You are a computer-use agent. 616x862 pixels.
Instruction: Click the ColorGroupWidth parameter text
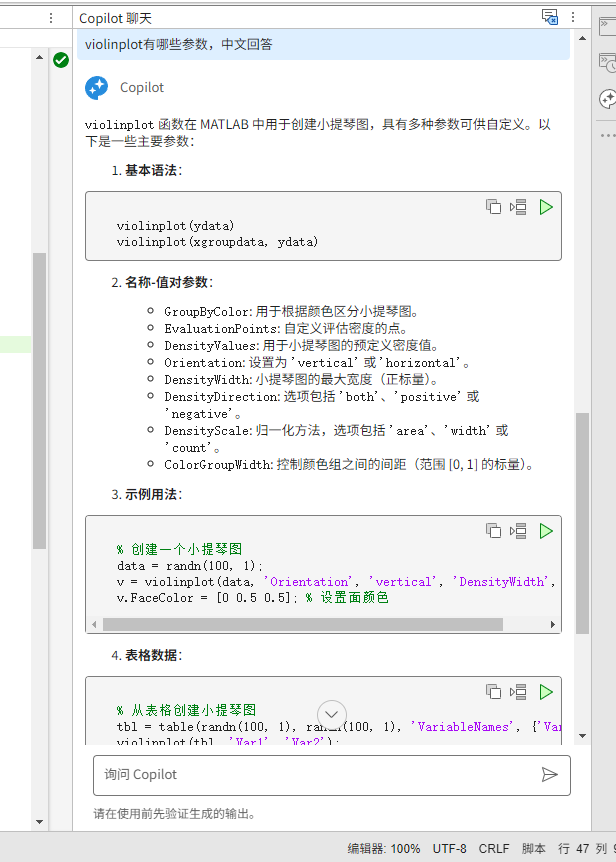point(218,465)
